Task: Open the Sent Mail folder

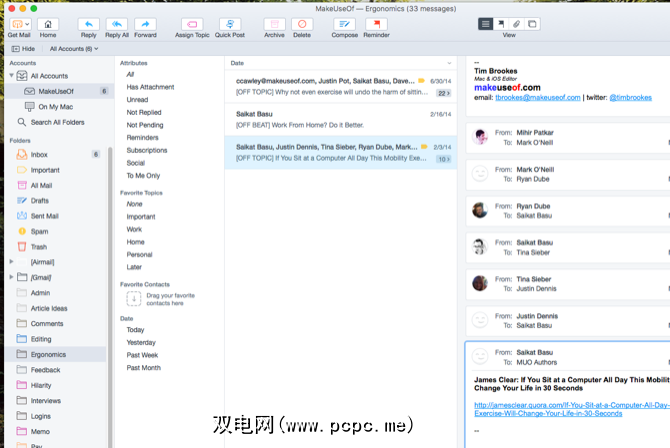Action: tap(56, 216)
